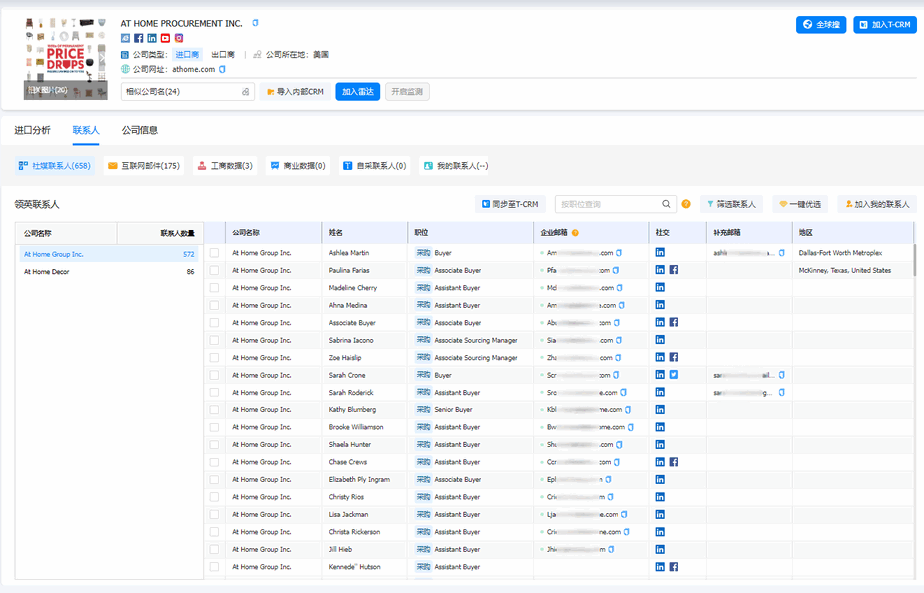Tick the checkbox for Ashlea Martin

214,253
